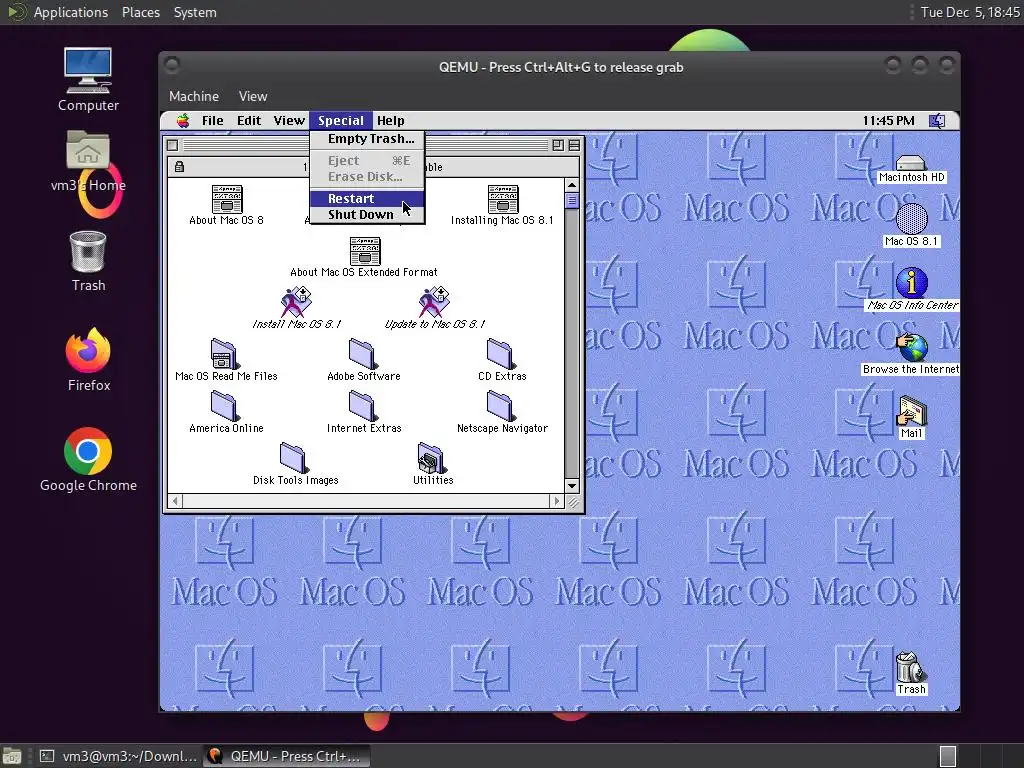The width and height of the screenshot is (1024, 768).
Task: Click the Finder window collapse box
Action: click(574, 145)
